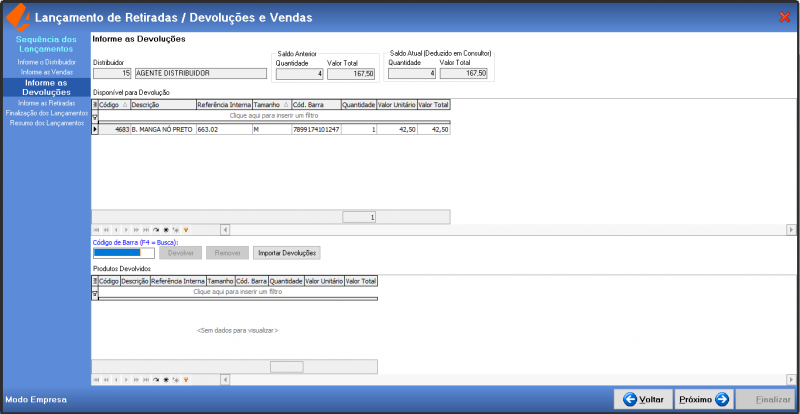This screenshot has height=414, width=800.
Task: Click the refresh arrow in Produtos Devolvidos navigator
Action: pos(156,380)
